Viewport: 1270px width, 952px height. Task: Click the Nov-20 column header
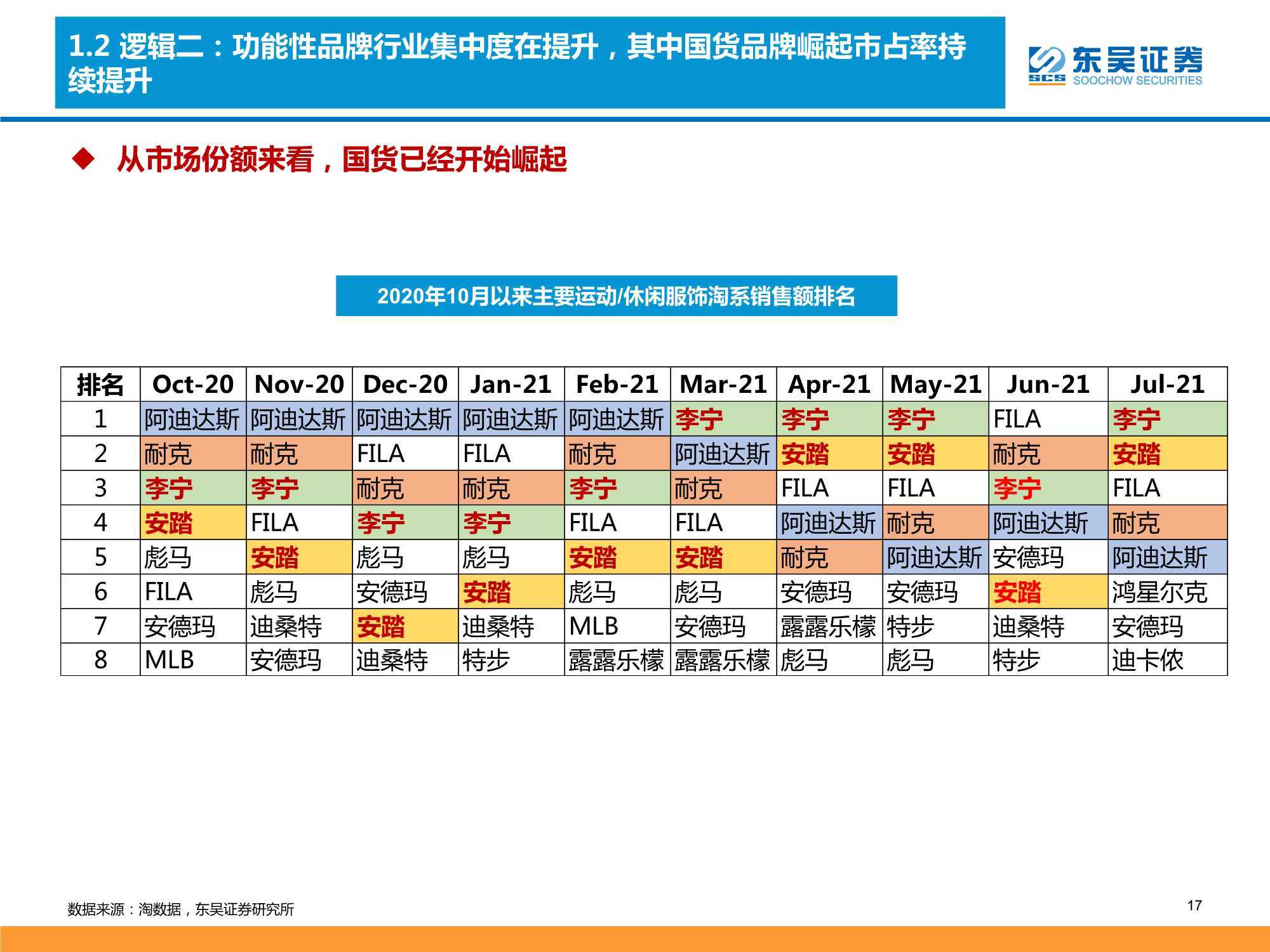299,384
